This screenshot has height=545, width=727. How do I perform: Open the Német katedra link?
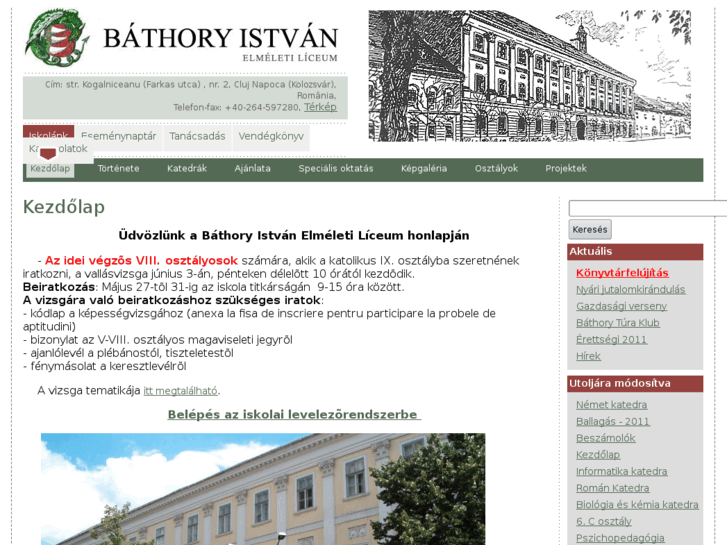point(611,404)
